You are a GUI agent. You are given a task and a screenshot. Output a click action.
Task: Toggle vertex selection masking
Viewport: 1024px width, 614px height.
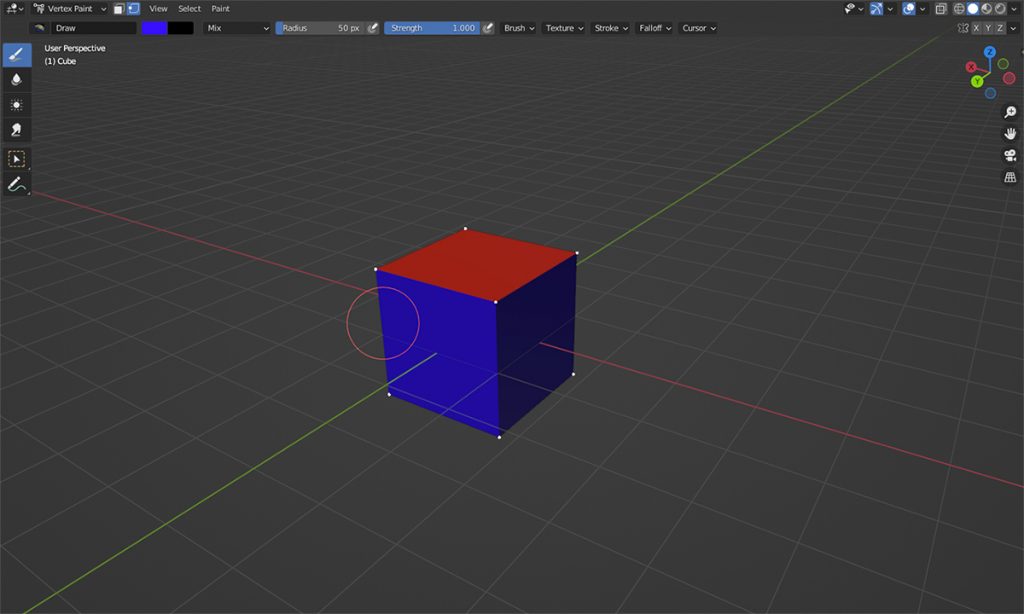[x=134, y=8]
